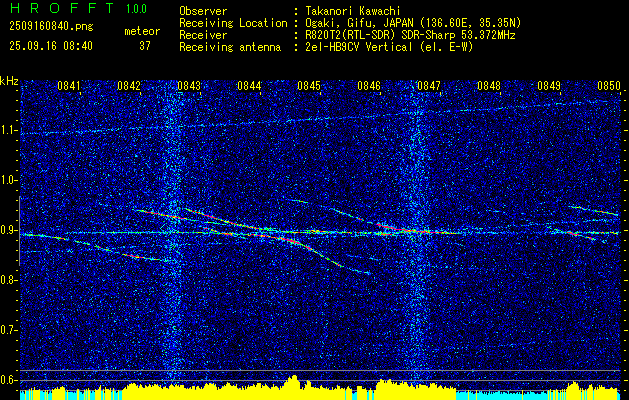Screen dimensions: 629x400
Task: Click time marker 0841
Action: tap(69, 86)
